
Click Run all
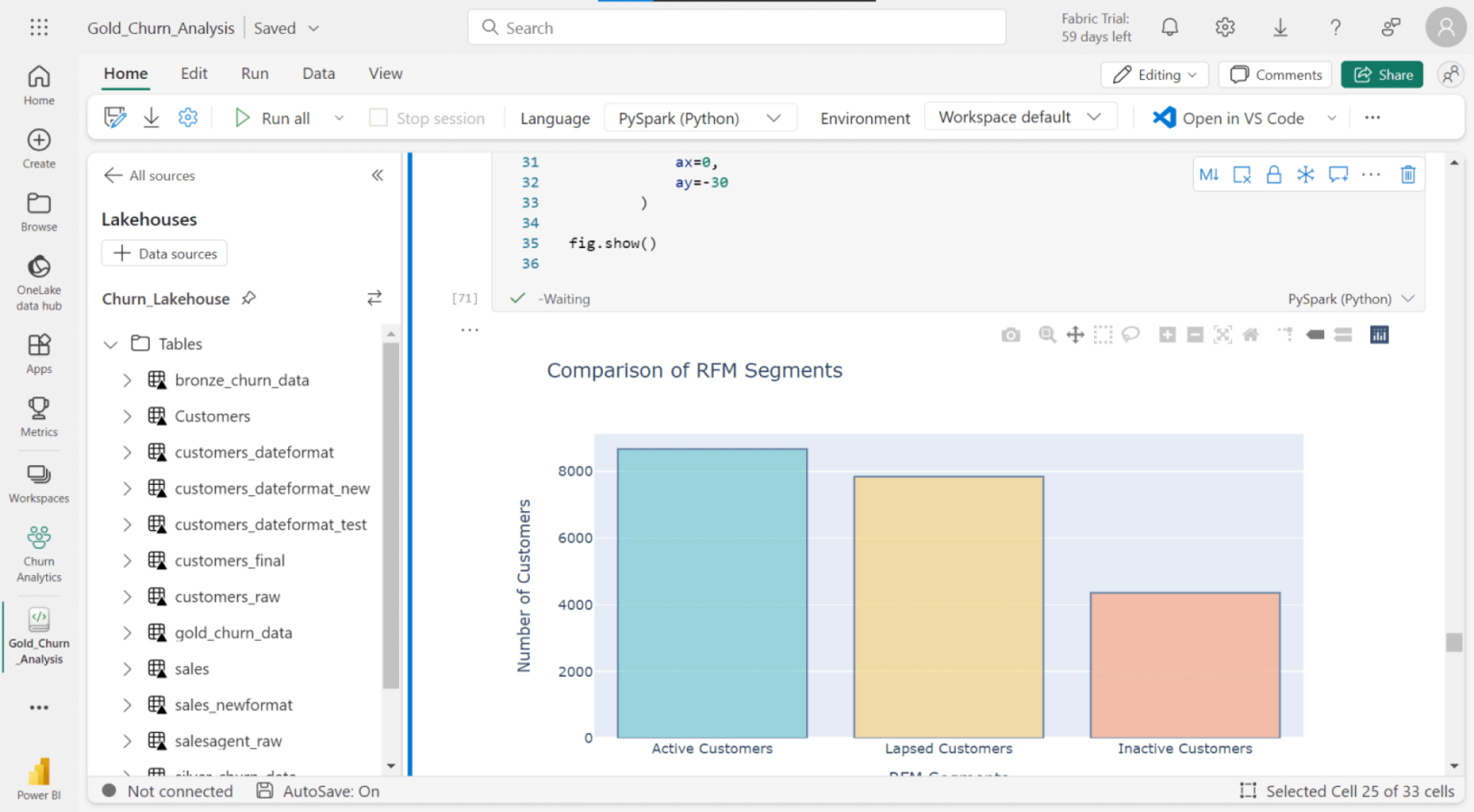click(273, 118)
